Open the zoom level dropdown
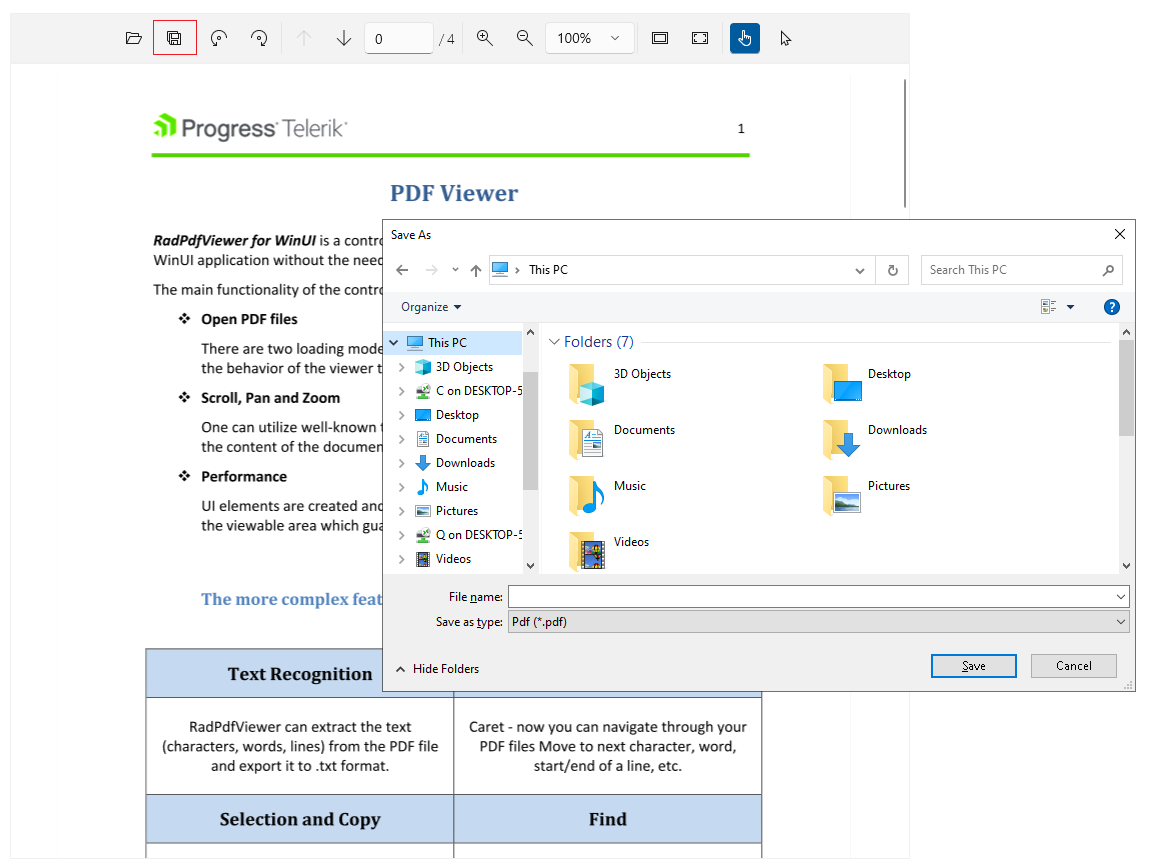This screenshot has height=866, width=1156. click(614, 38)
